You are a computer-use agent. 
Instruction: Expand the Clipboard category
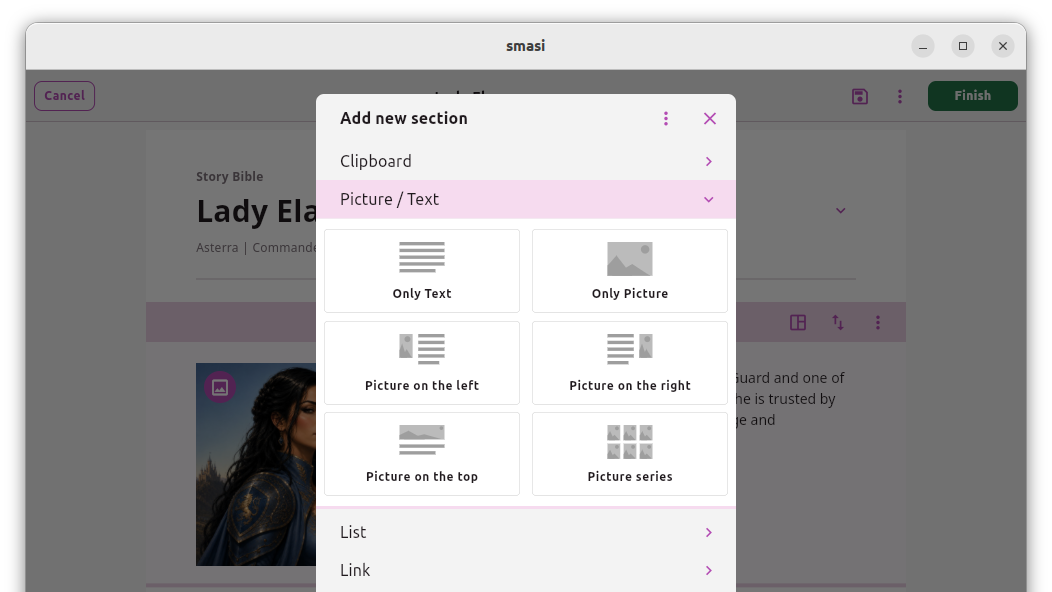click(x=526, y=161)
